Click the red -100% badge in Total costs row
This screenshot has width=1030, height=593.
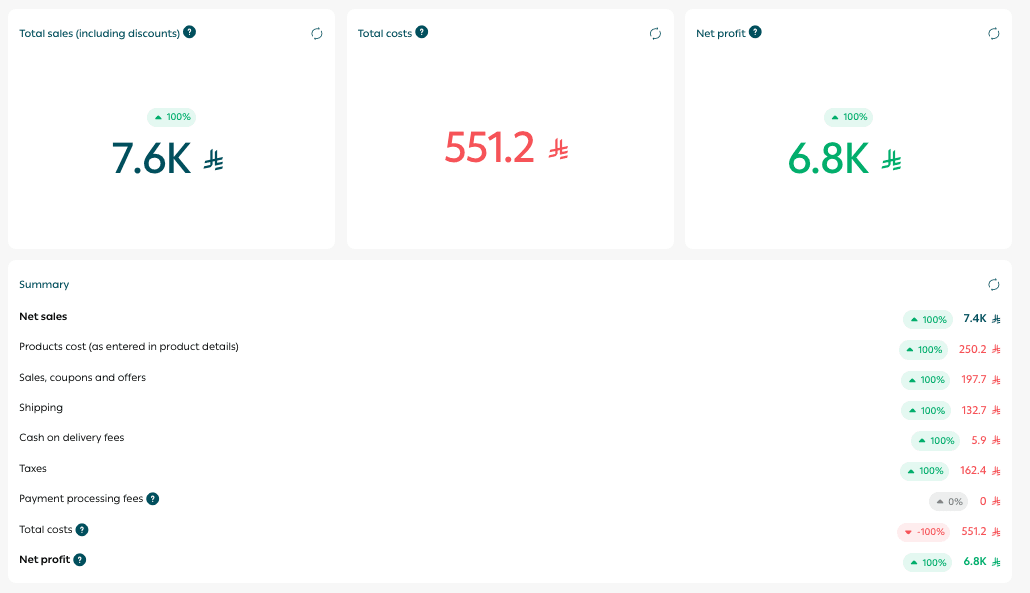(923, 532)
